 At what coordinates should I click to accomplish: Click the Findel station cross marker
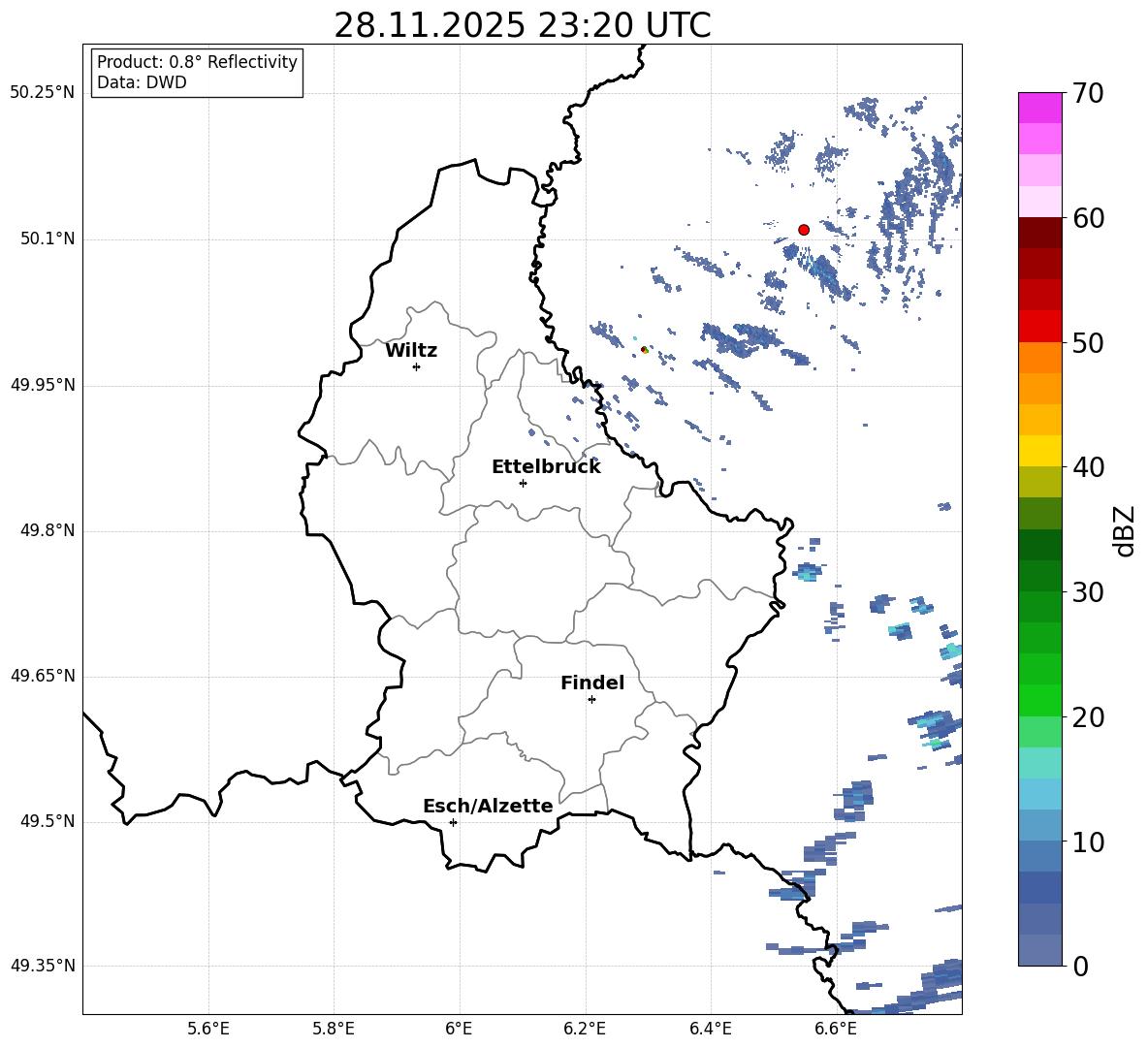pos(591,700)
